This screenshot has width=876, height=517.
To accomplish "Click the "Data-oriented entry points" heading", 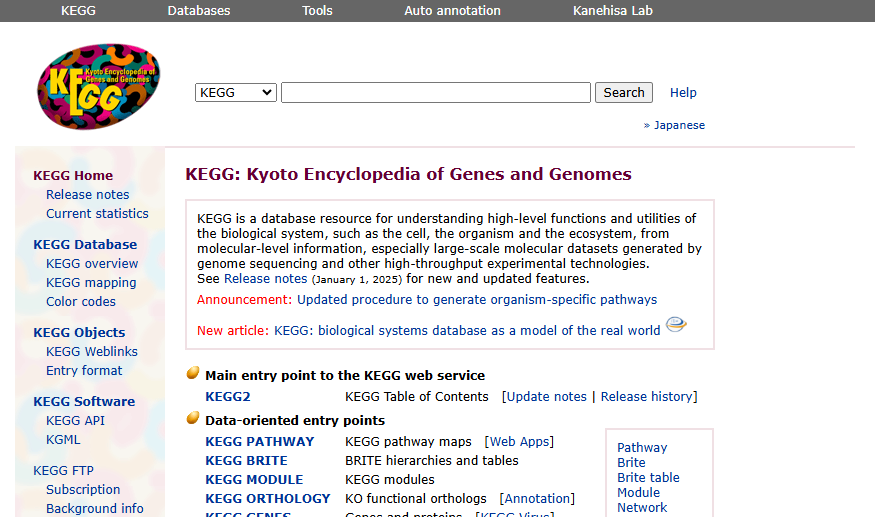I will tap(295, 420).
